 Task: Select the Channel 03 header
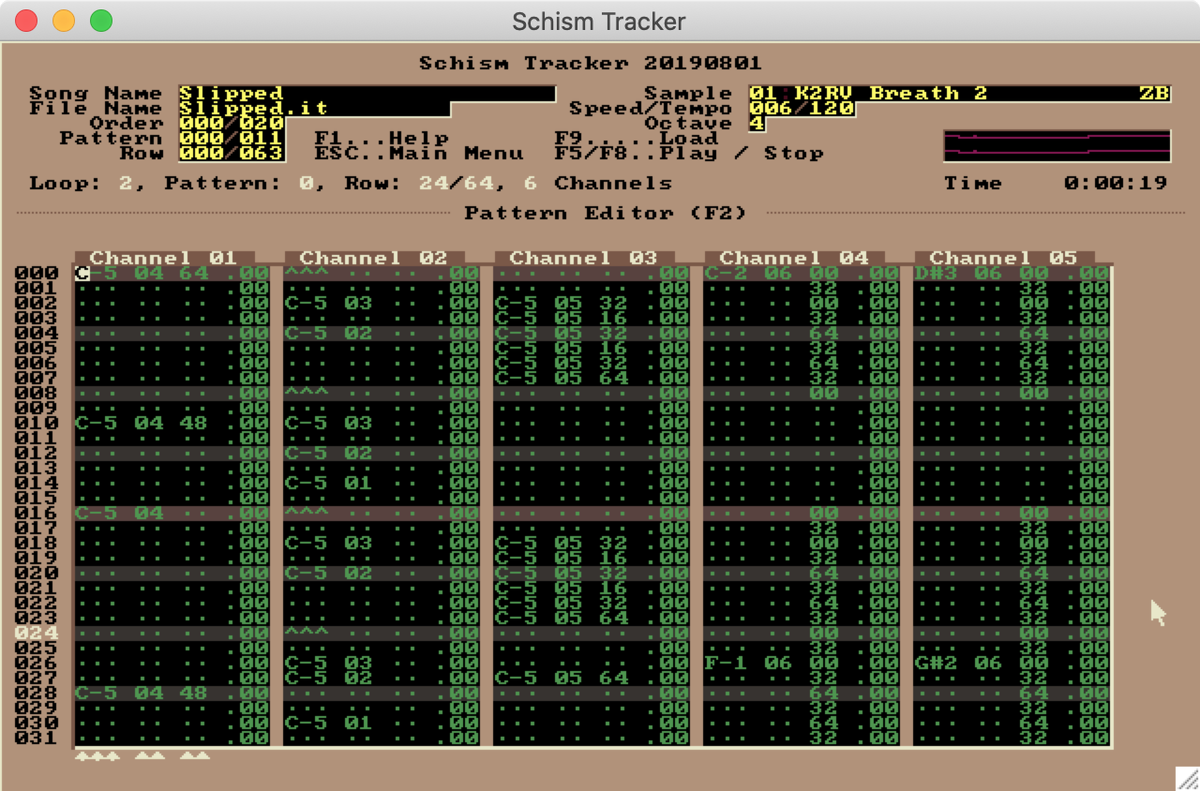tap(584, 258)
